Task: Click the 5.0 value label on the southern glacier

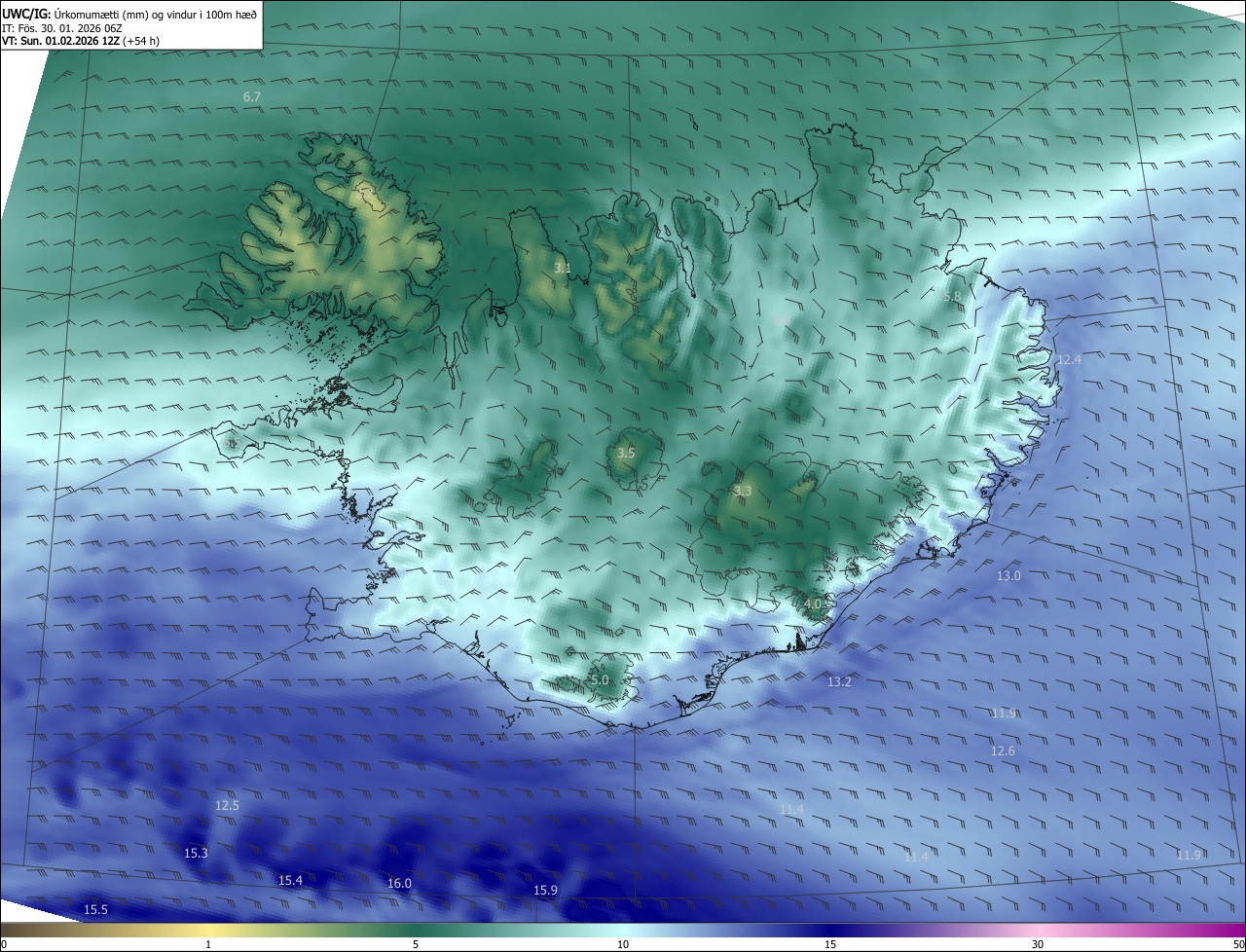Action: point(600,680)
